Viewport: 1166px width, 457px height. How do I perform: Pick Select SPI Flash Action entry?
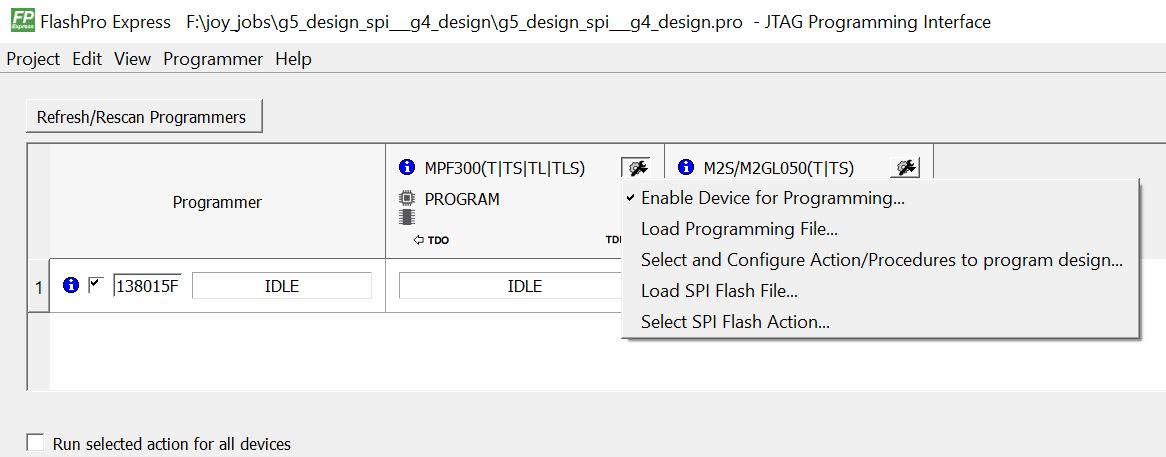click(x=735, y=322)
